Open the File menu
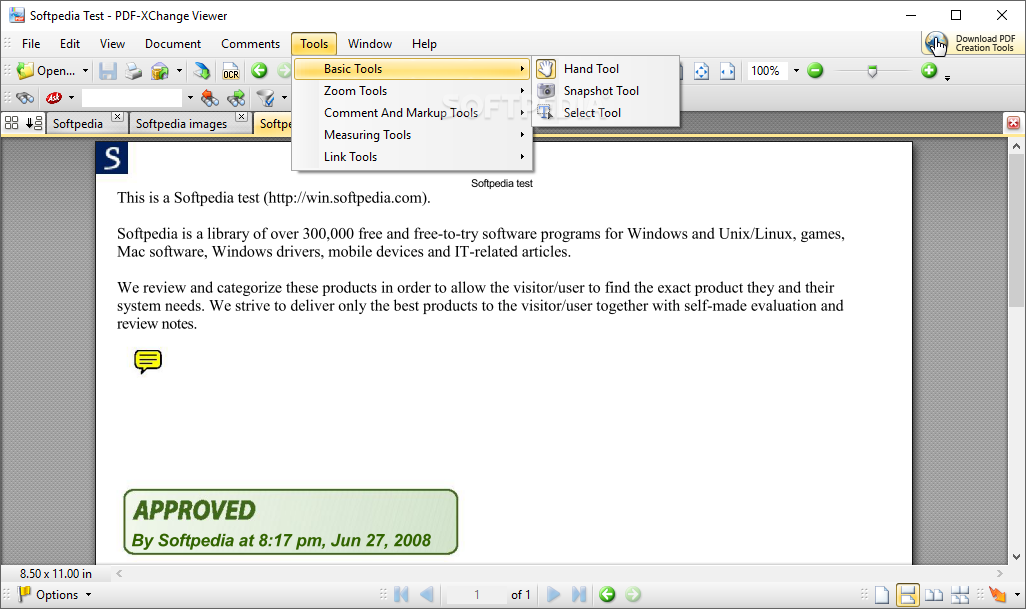This screenshot has width=1026, height=609. click(x=31, y=44)
